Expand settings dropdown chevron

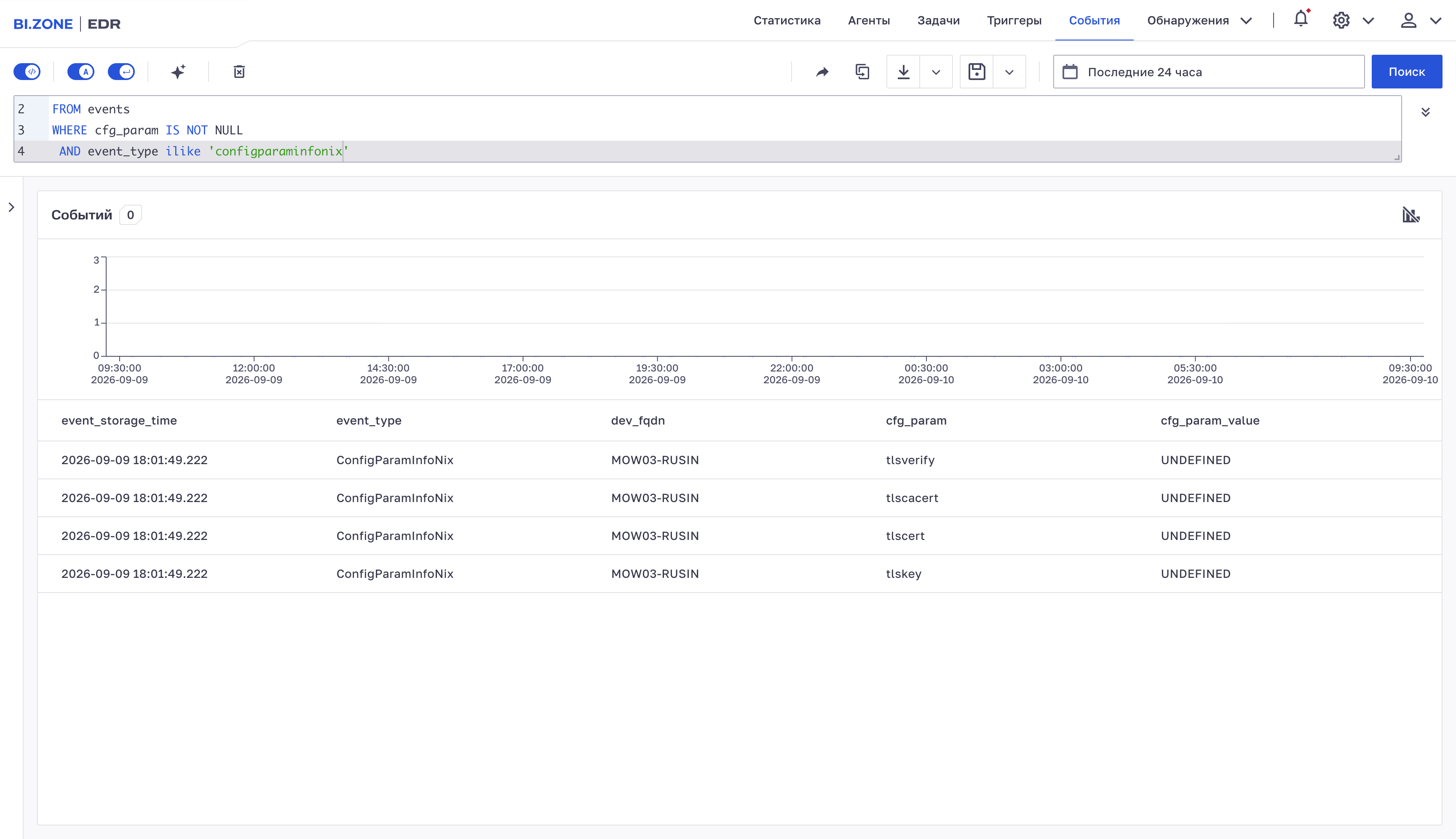(1368, 21)
